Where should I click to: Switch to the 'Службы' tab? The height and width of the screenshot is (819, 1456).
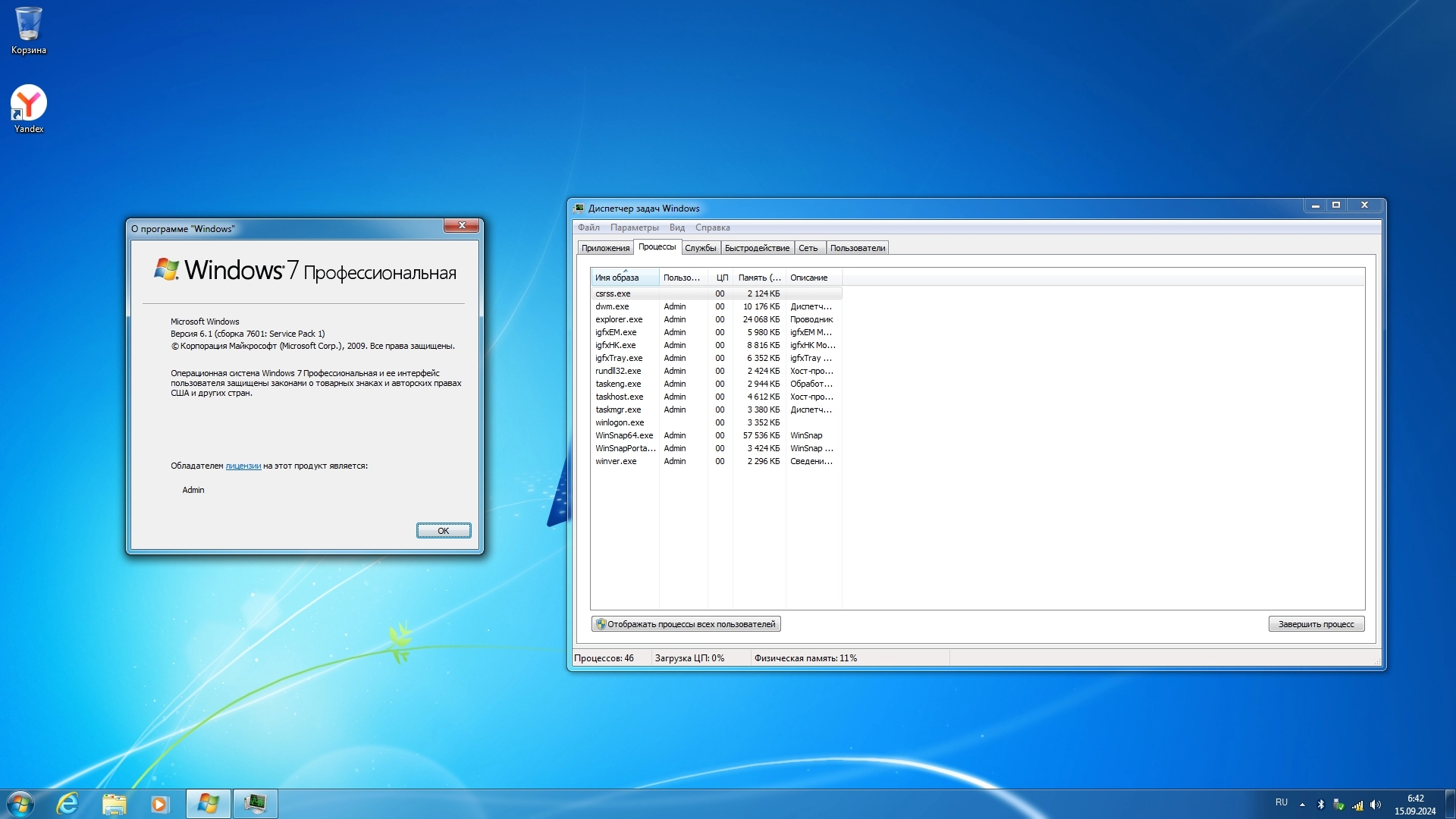click(700, 248)
